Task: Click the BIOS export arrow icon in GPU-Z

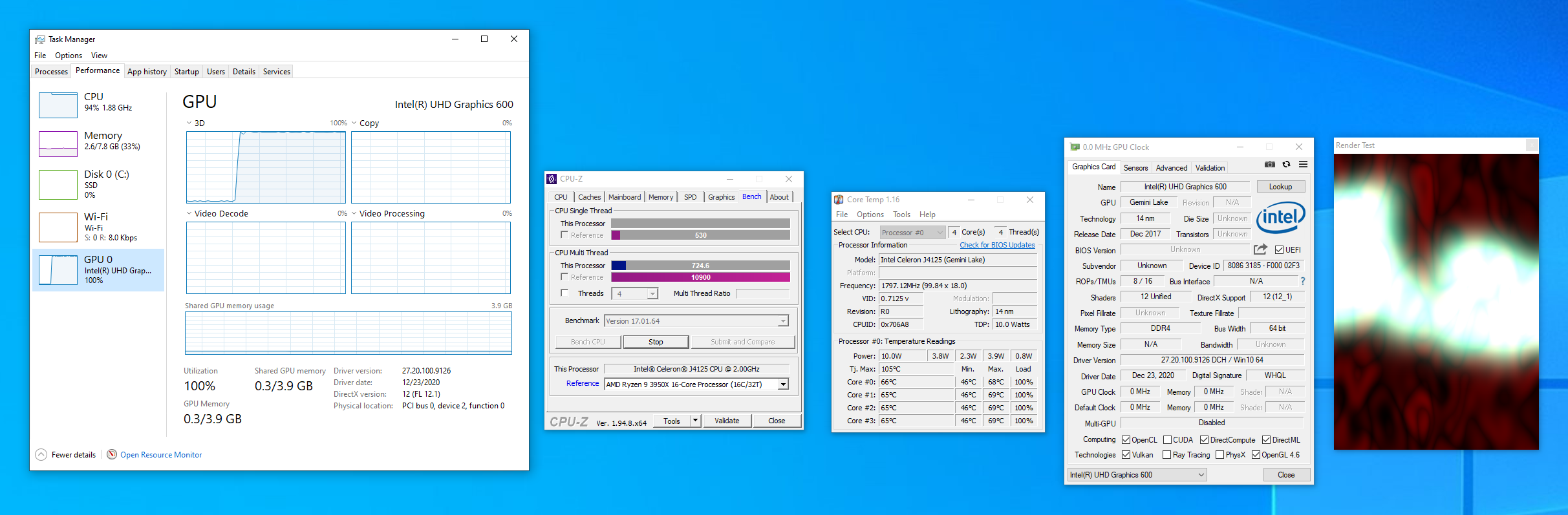Action: (x=1260, y=249)
